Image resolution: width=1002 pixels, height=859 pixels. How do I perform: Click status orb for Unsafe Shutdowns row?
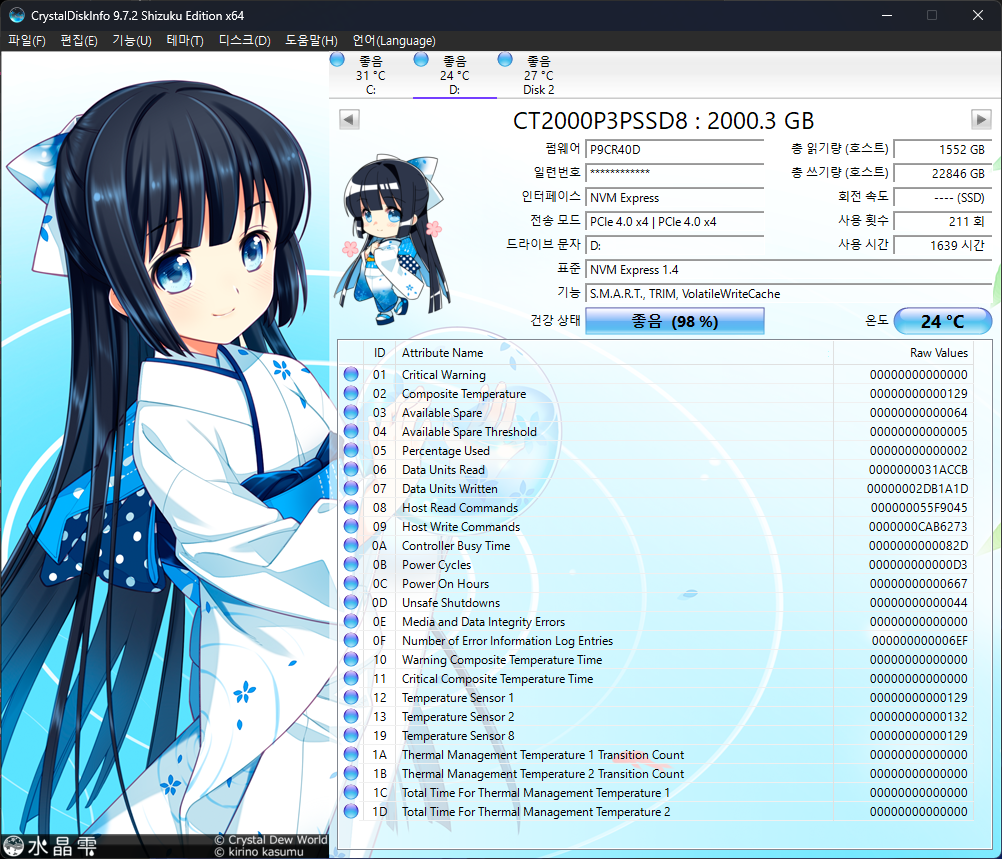coord(351,603)
